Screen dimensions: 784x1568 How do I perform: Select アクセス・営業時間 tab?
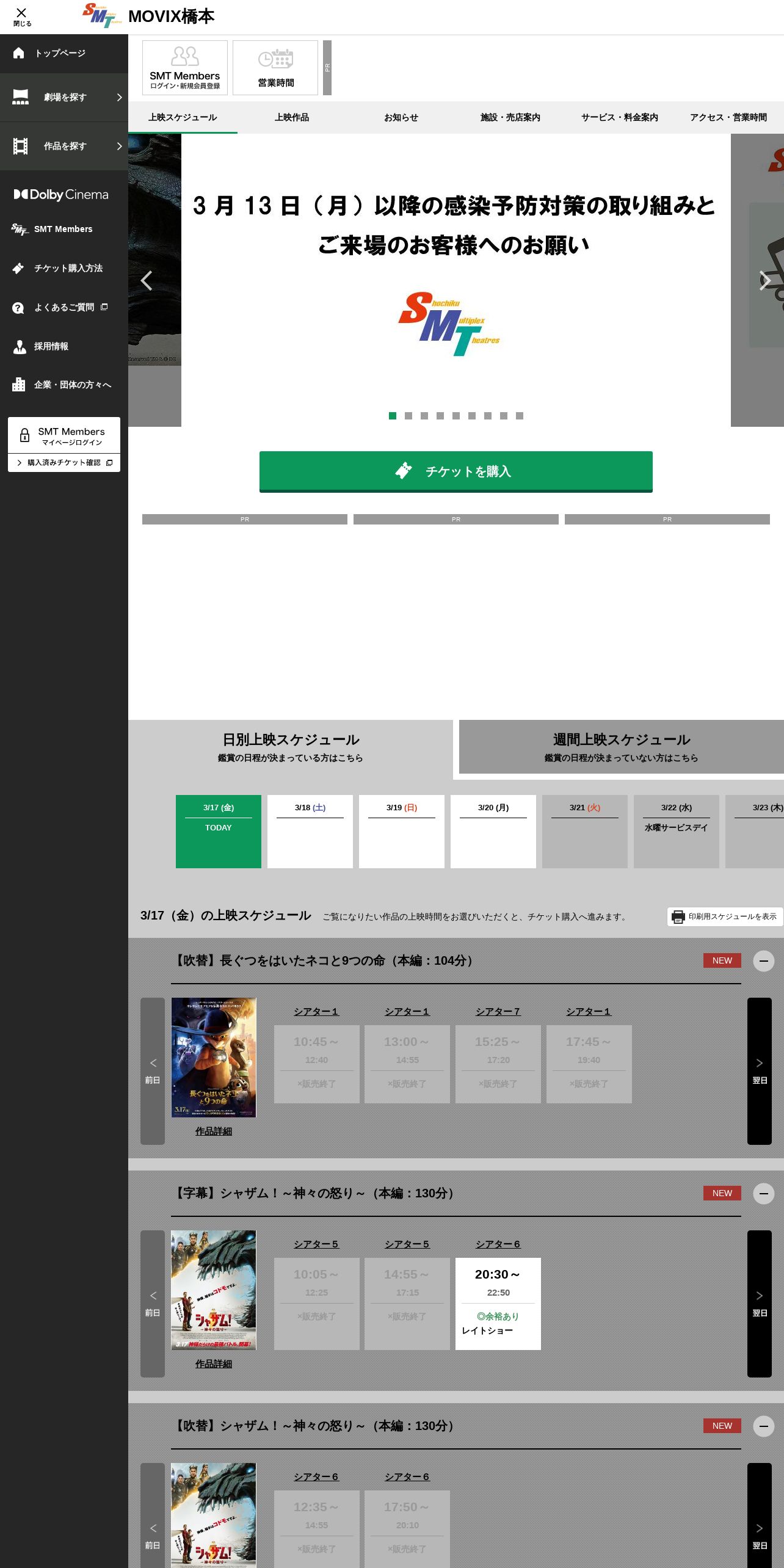tap(728, 117)
